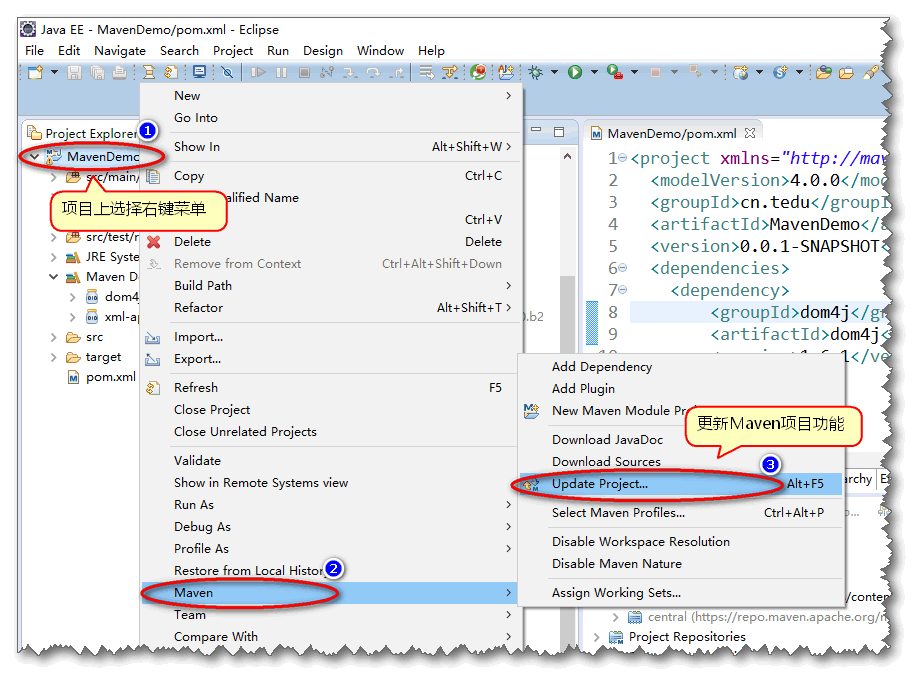Click the New Maven Module Project icon
This screenshot has width=917, height=680.
coord(533,410)
